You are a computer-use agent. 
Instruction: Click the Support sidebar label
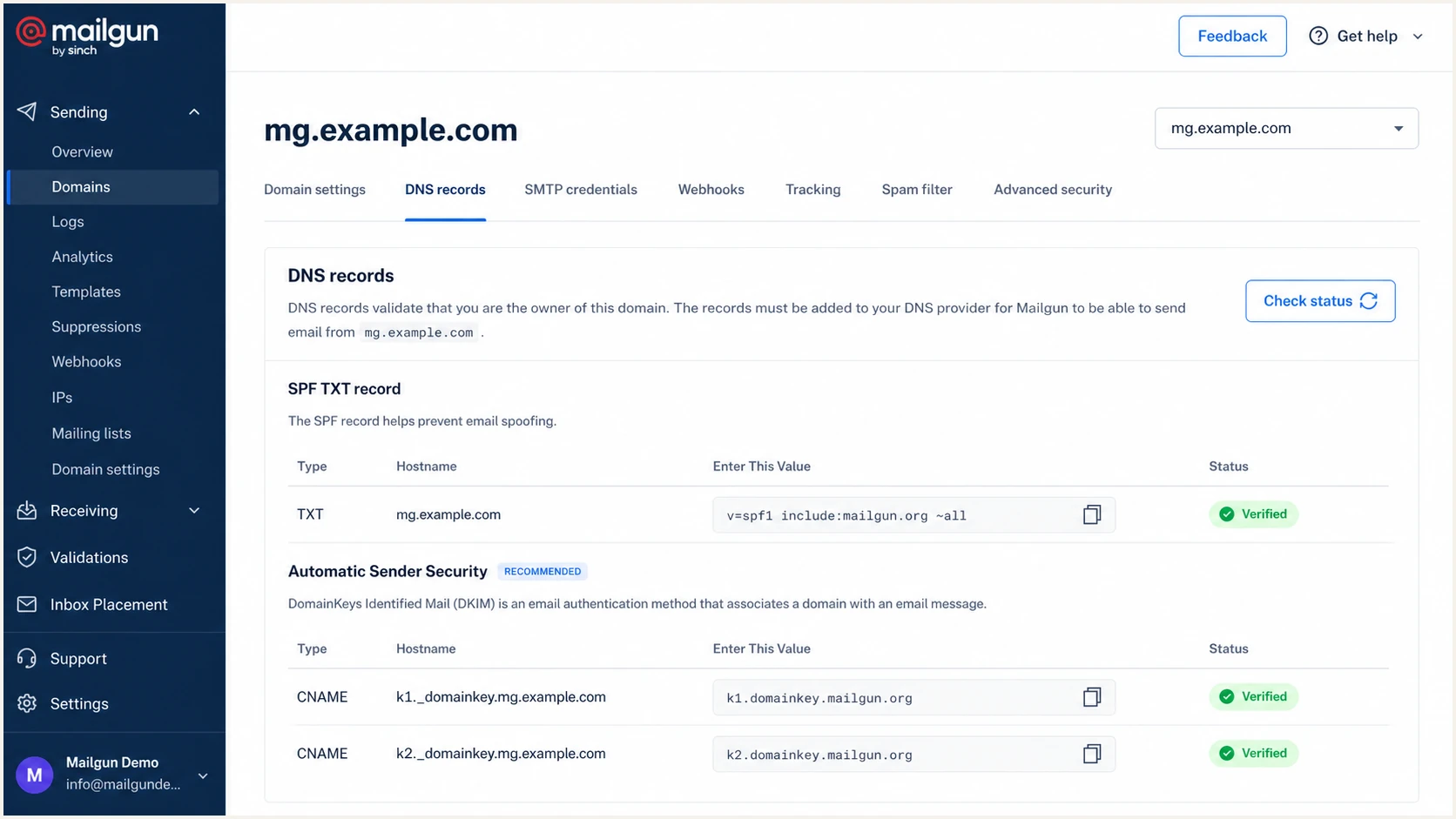tap(78, 659)
